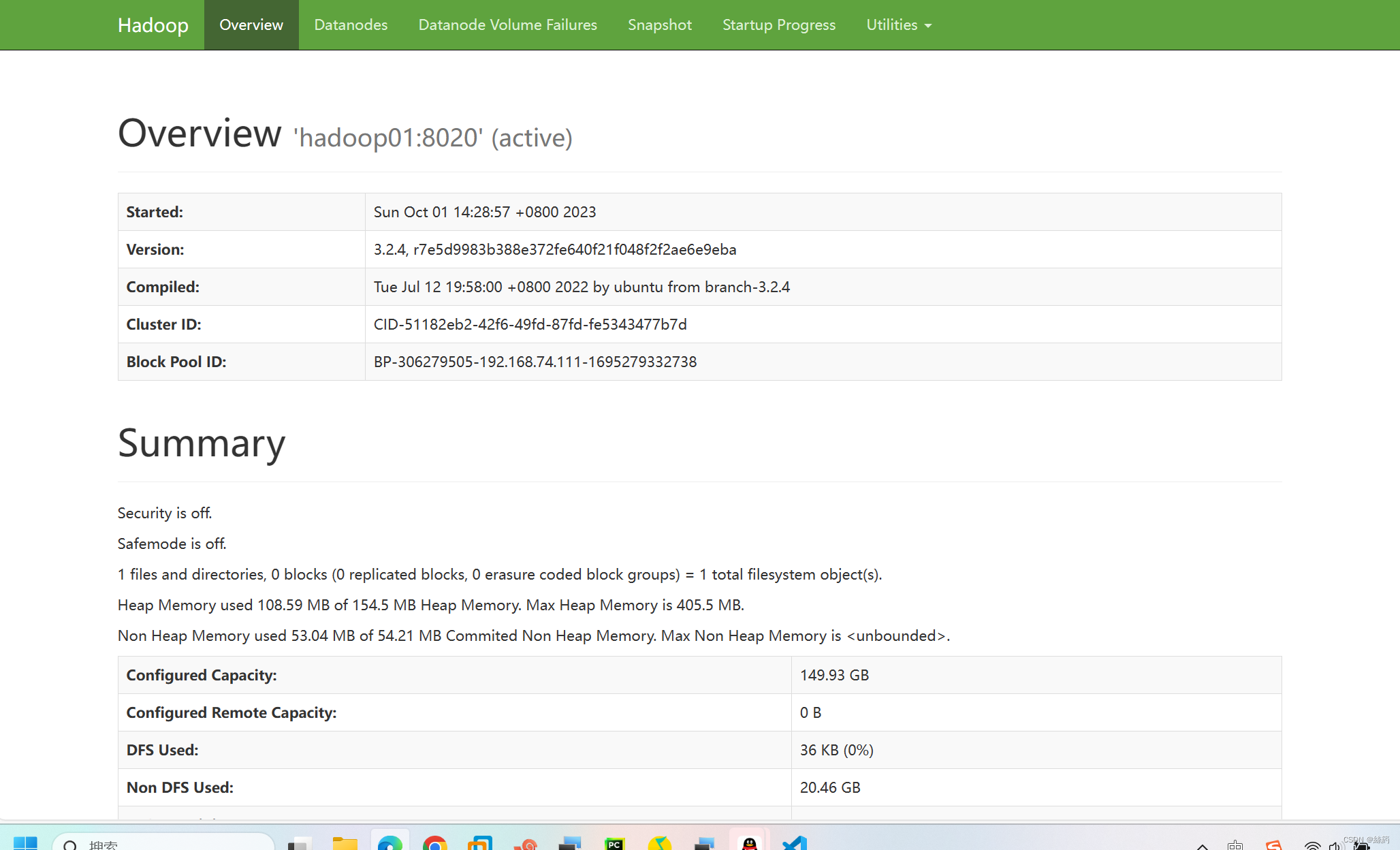This screenshot has width=1400, height=850.
Task: Select the 149.93 GB capacity value
Action: coord(834,675)
